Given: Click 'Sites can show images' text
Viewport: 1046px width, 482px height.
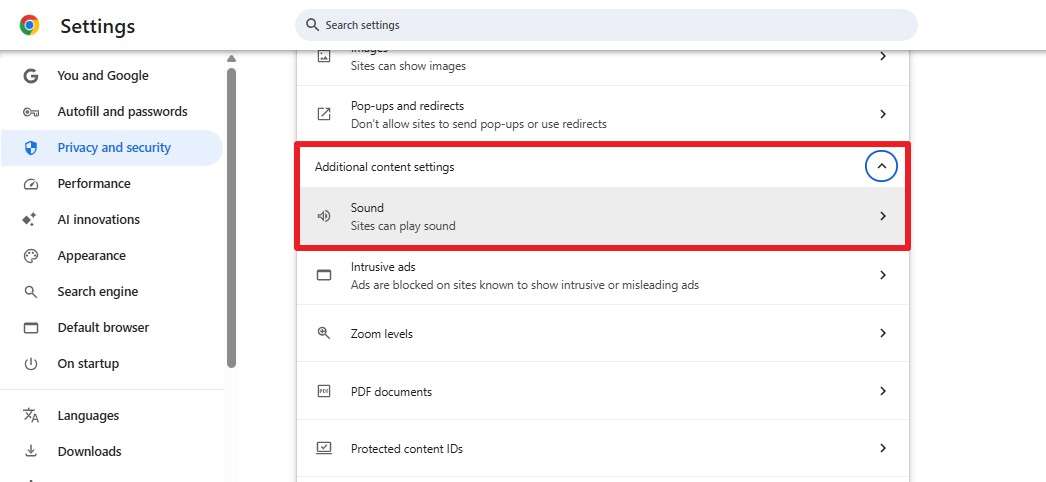Looking at the screenshot, I should (408, 66).
